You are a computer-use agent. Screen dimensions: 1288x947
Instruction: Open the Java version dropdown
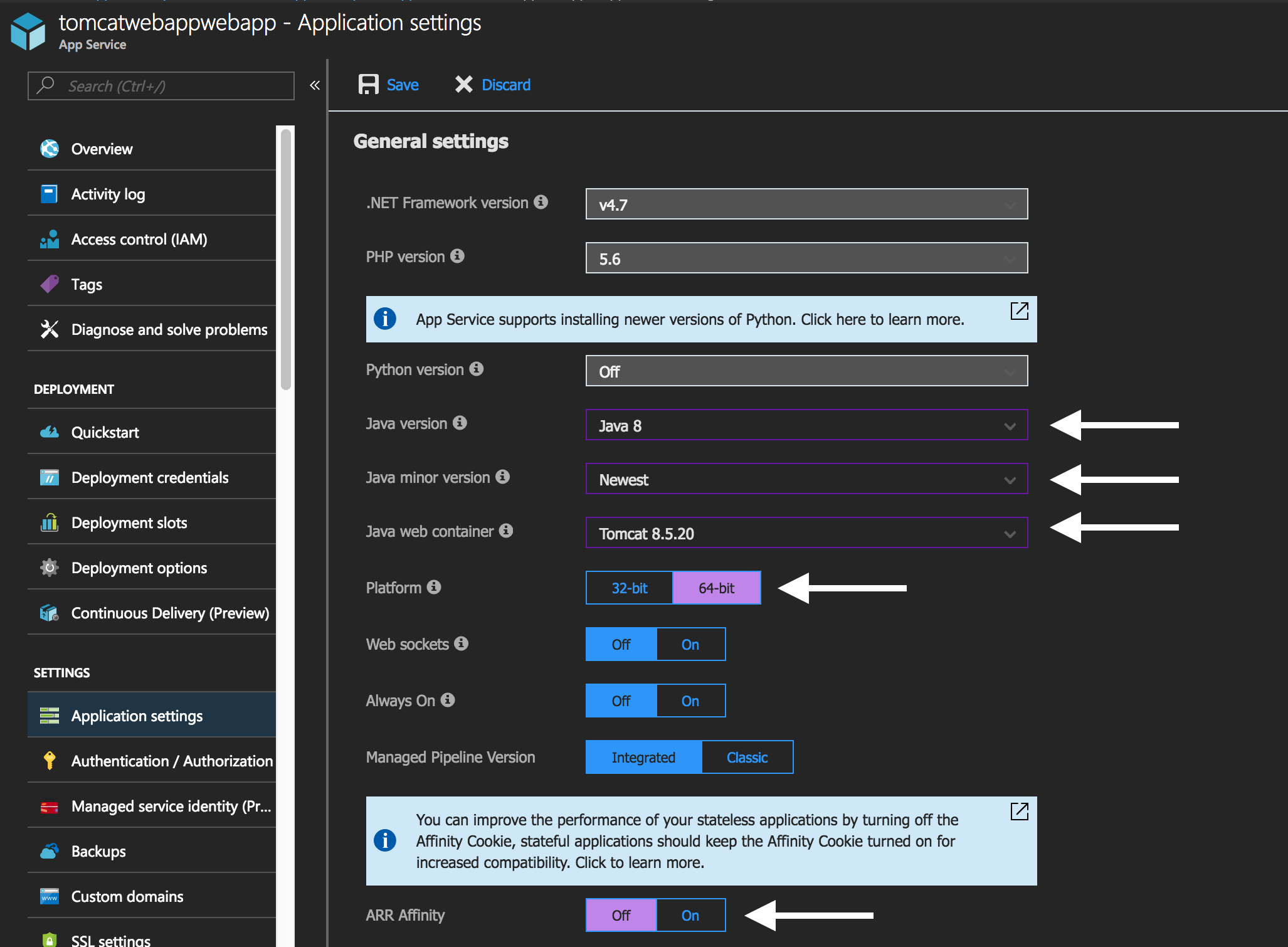pyautogui.click(x=806, y=425)
